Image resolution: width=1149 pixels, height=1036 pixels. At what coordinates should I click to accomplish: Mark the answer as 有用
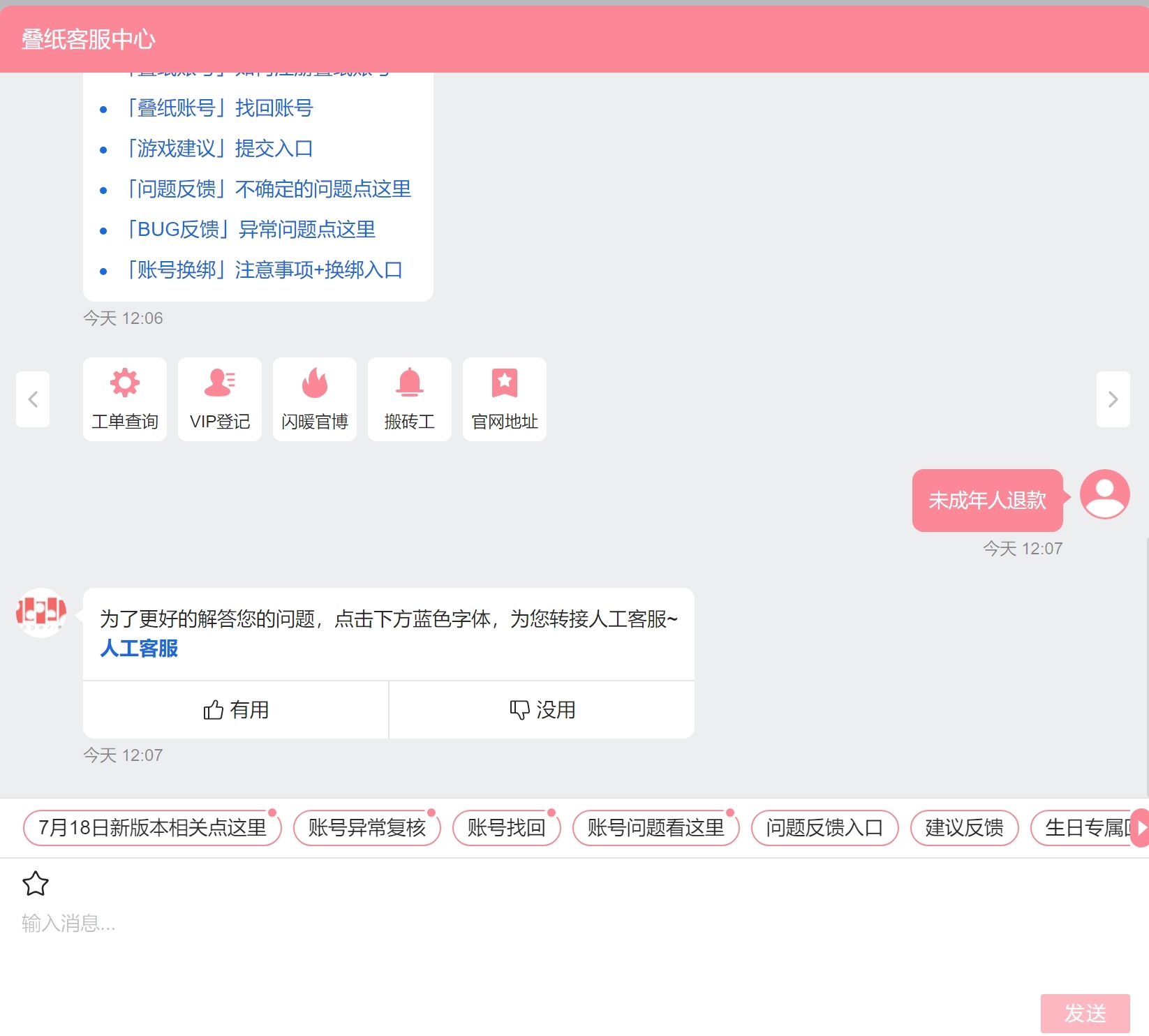click(x=236, y=710)
